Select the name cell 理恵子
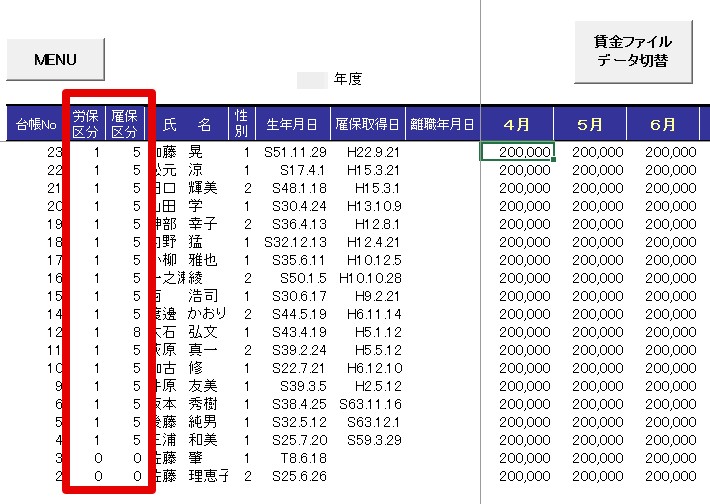Image resolution: width=710 pixels, height=504 pixels. 209,476
